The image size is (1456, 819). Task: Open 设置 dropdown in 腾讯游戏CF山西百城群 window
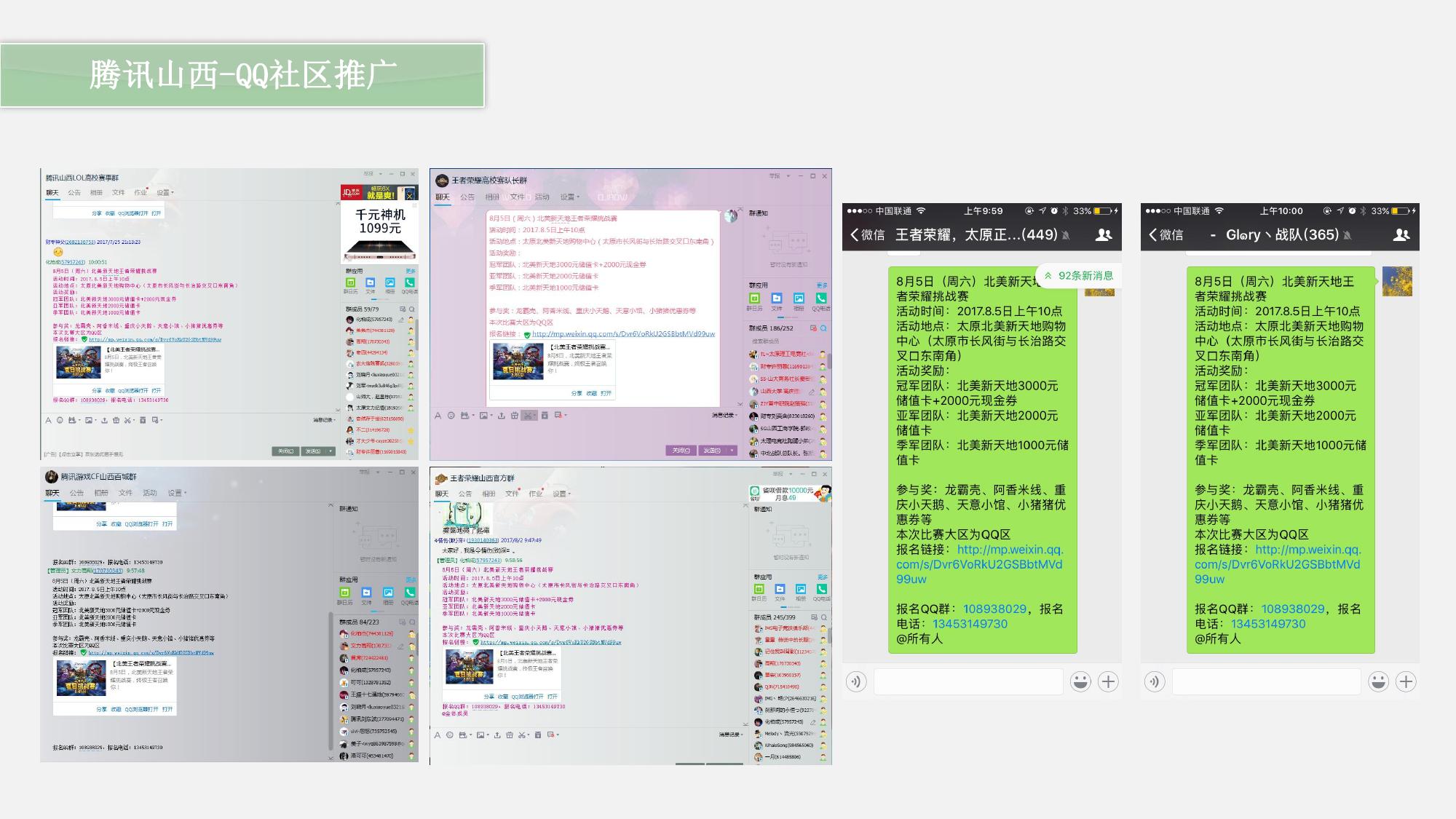177,493
